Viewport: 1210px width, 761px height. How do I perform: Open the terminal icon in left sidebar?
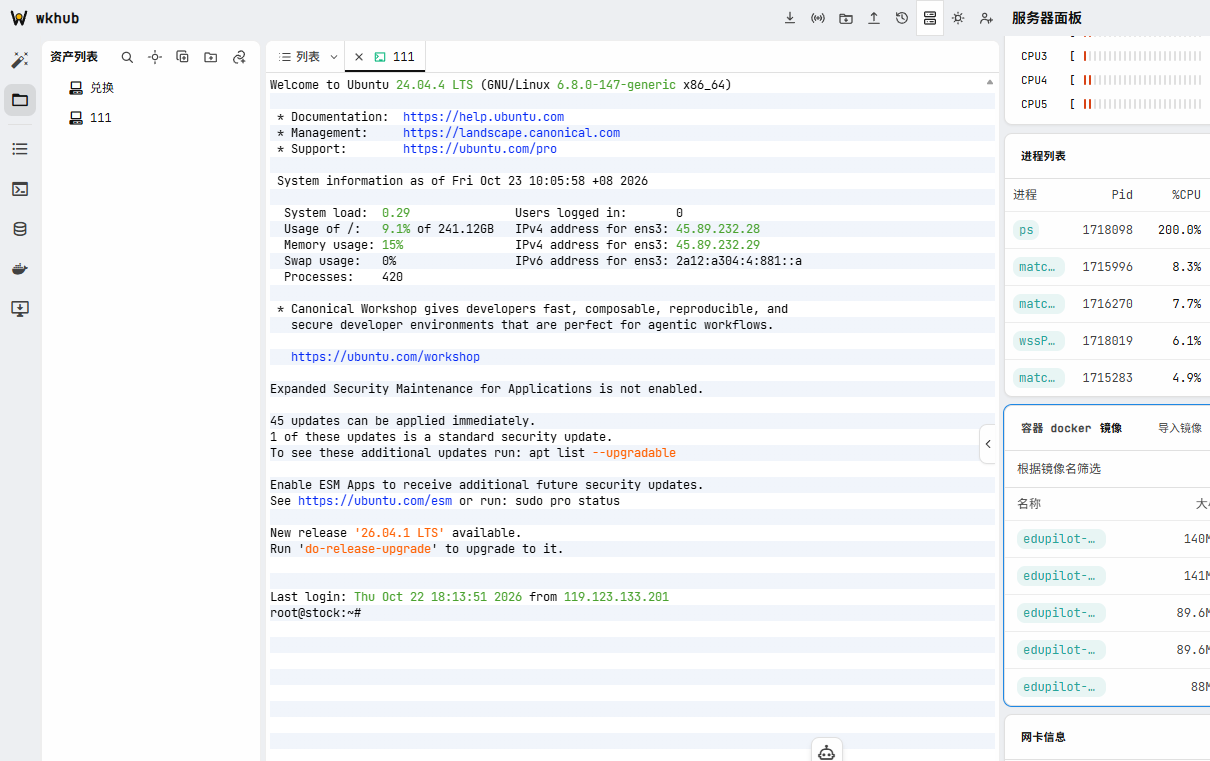tap(20, 189)
